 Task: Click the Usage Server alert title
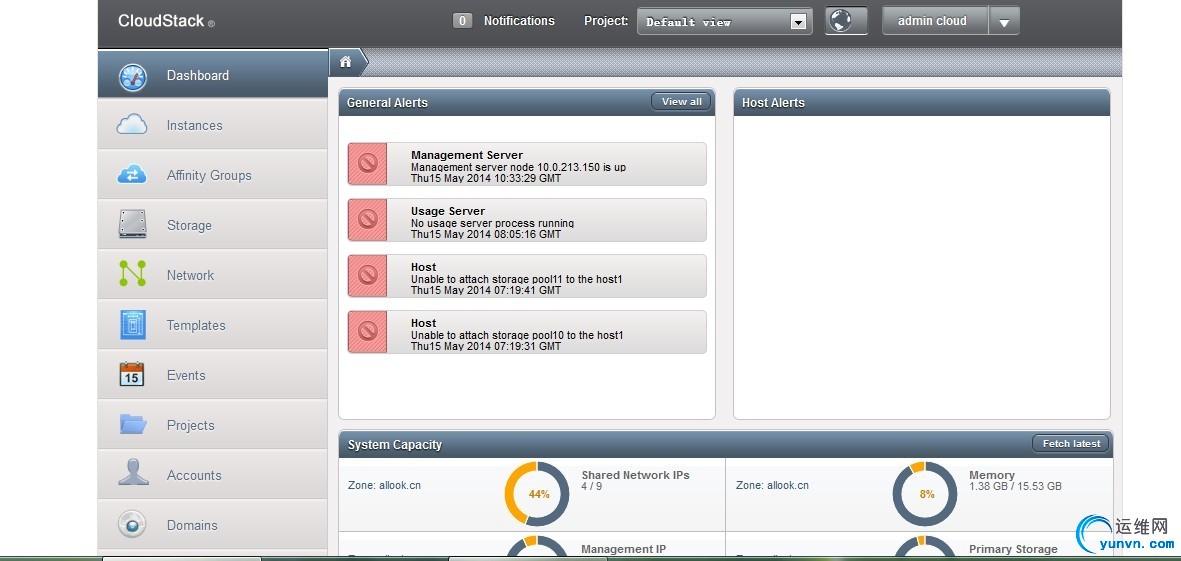(x=448, y=211)
